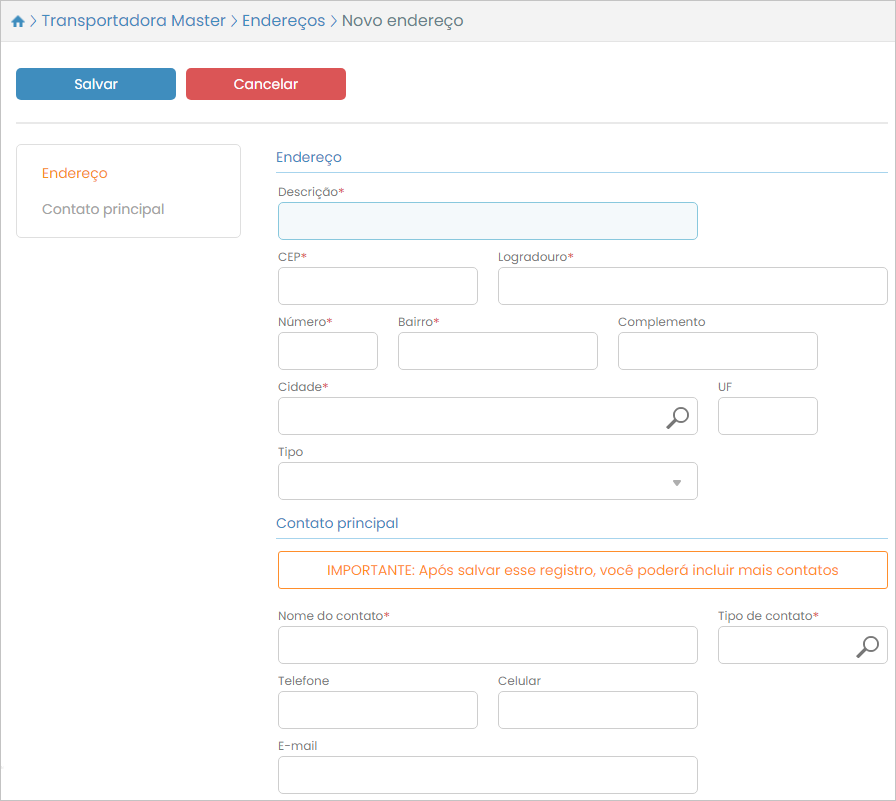The width and height of the screenshot is (896, 801).
Task: Expand the Tipo dropdown arrow
Action: tap(677, 482)
